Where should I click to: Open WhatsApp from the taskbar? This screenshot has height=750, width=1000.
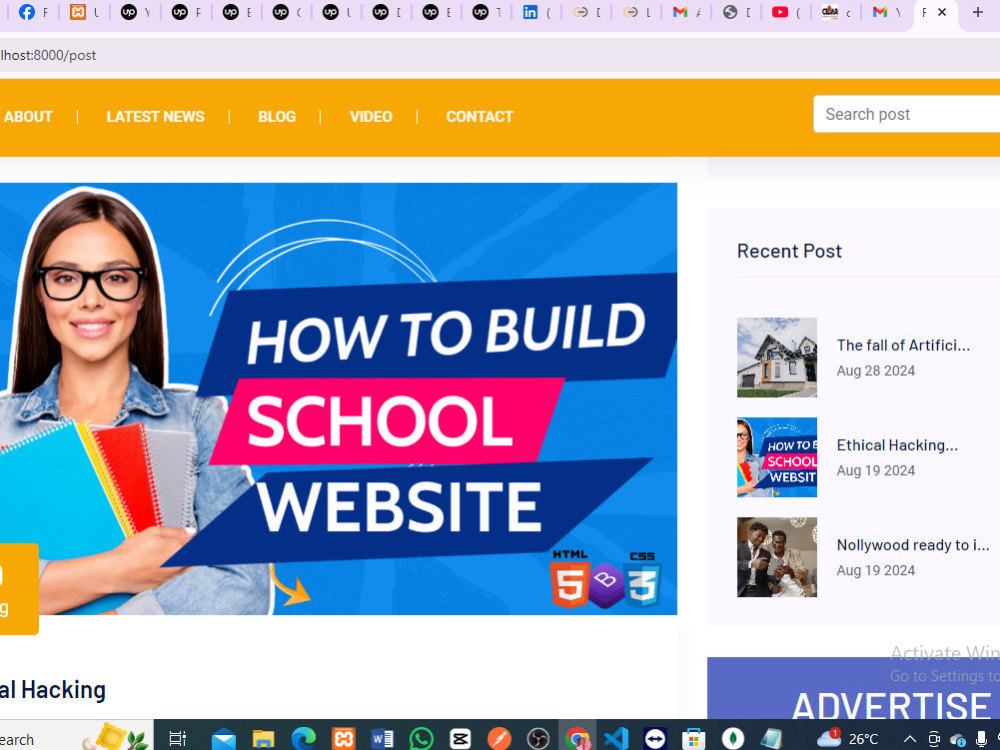click(422, 739)
